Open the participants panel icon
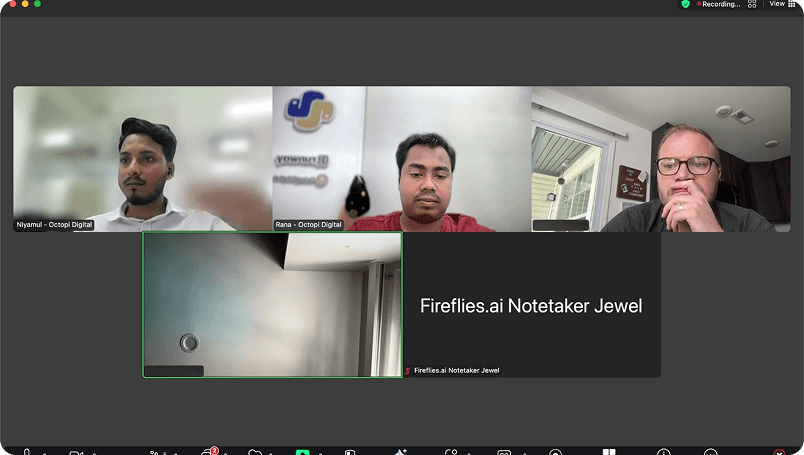 [x=155, y=452]
